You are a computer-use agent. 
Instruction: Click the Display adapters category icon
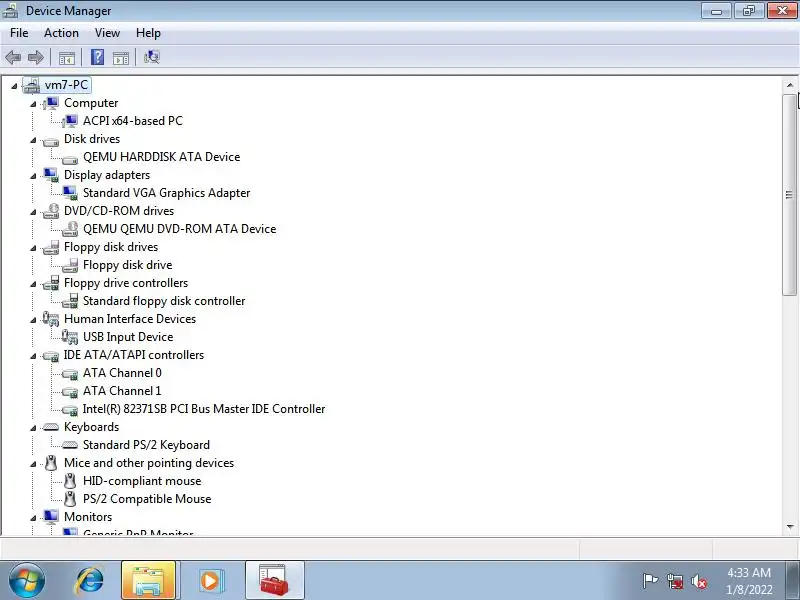[51, 175]
